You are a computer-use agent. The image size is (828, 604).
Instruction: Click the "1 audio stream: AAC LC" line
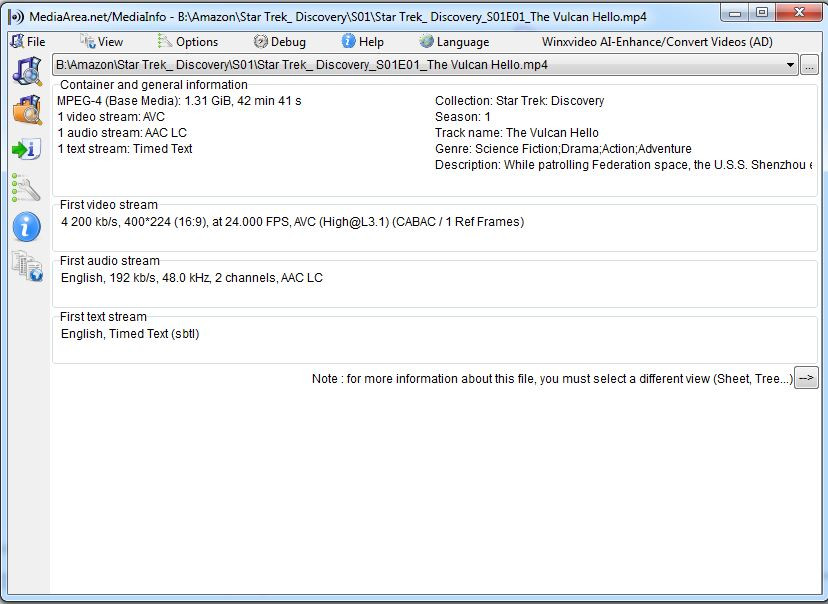tap(122, 133)
